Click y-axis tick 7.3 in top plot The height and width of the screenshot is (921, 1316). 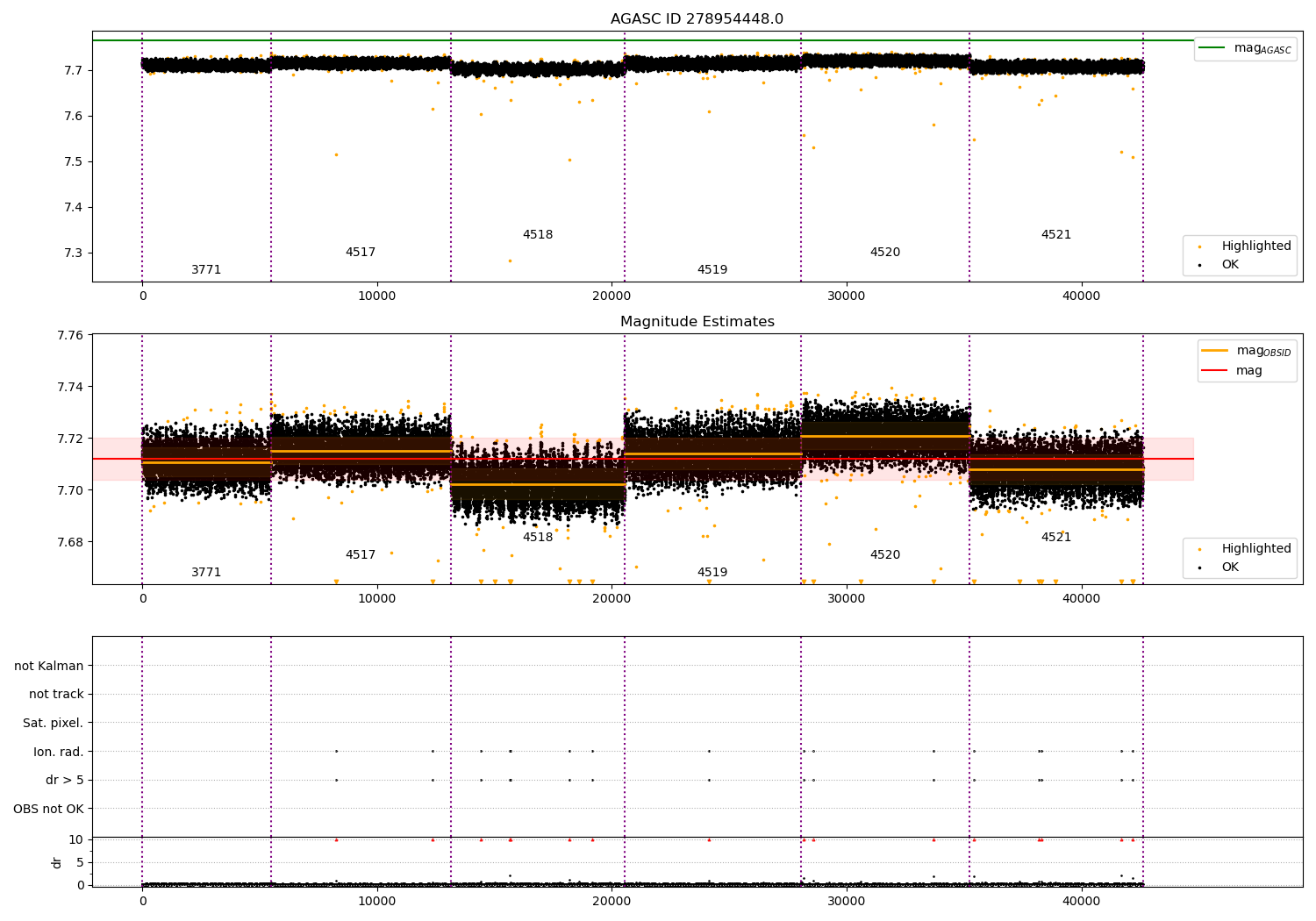pos(74,253)
